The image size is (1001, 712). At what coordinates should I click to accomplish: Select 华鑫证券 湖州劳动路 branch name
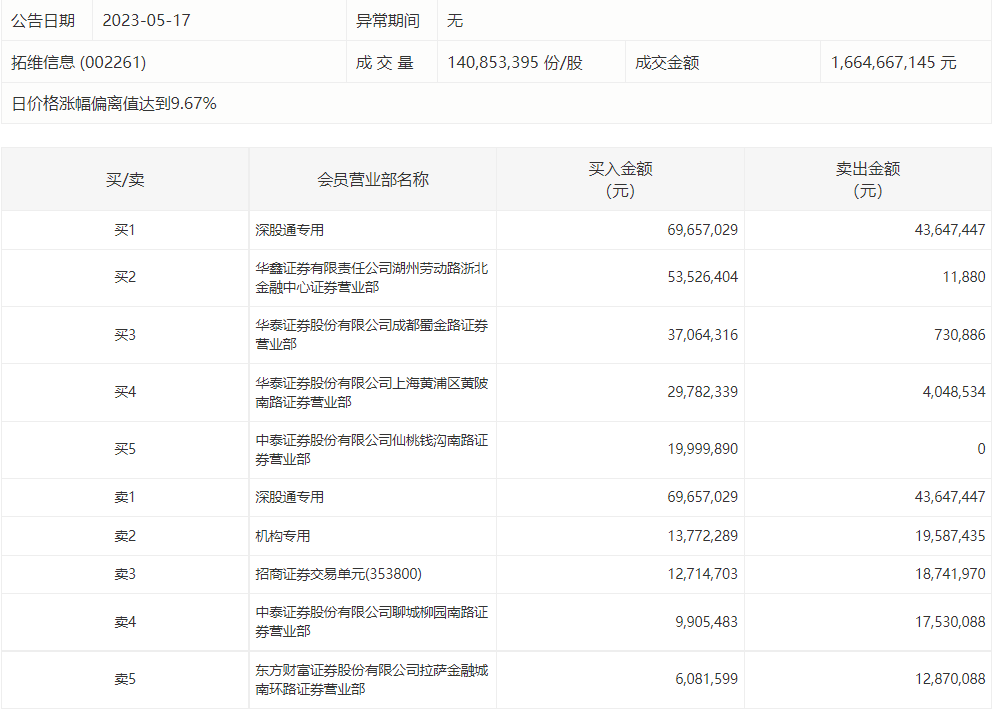pyautogui.click(x=372, y=278)
